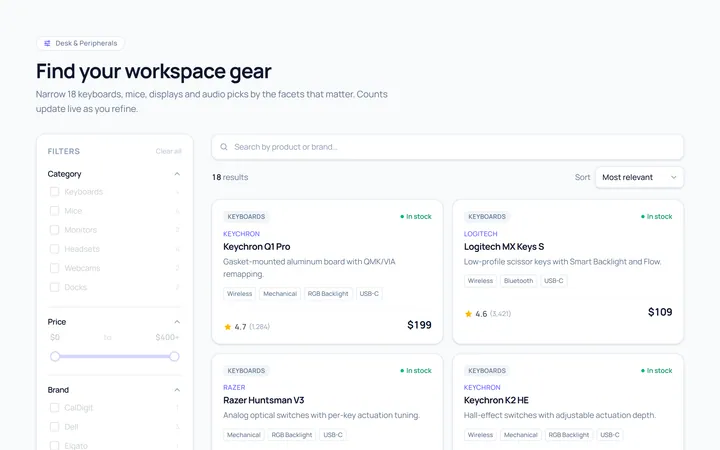The image size is (720, 450).
Task: Check the Docks category checkbox
Action: tap(54, 287)
